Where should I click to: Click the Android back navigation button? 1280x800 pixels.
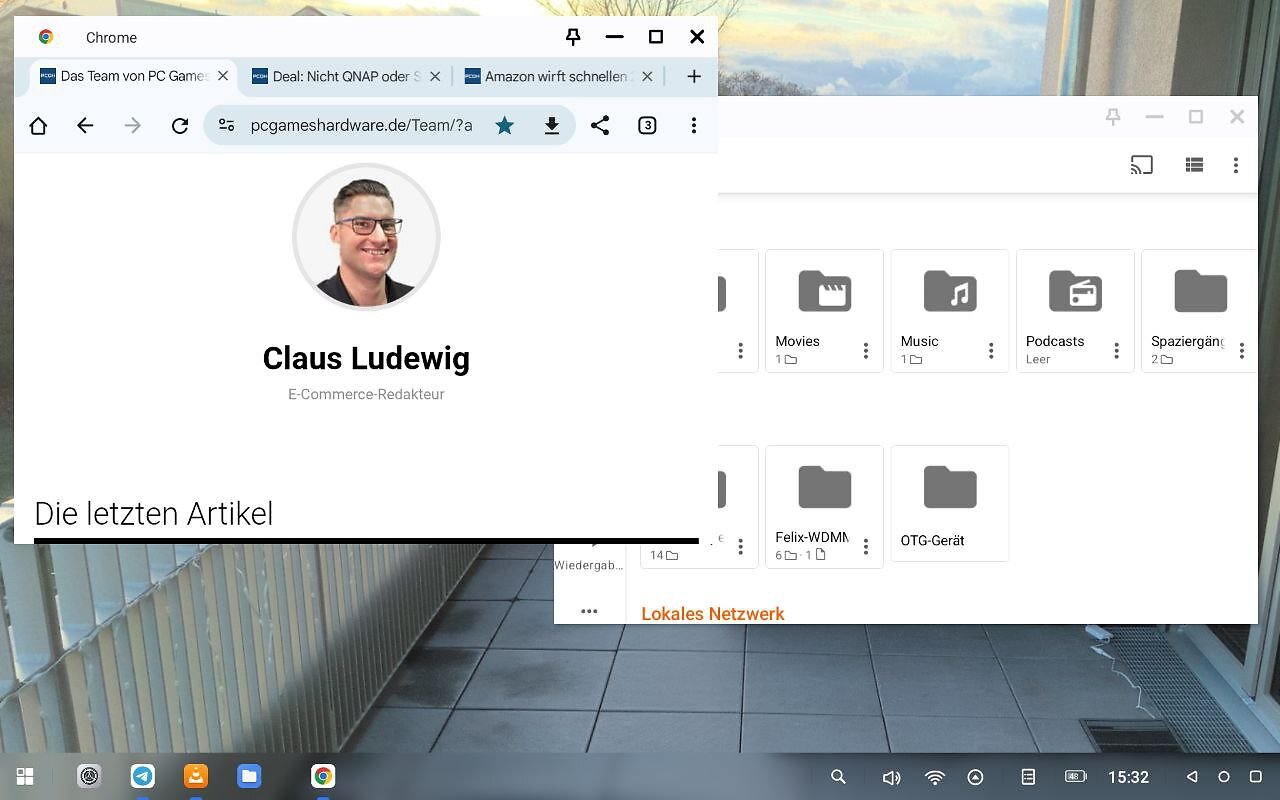pyautogui.click(x=1191, y=777)
